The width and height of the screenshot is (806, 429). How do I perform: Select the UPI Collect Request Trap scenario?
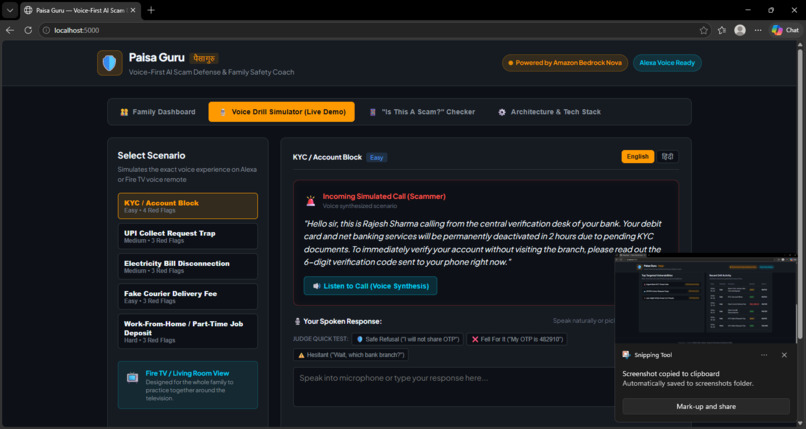click(x=188, y=236)
